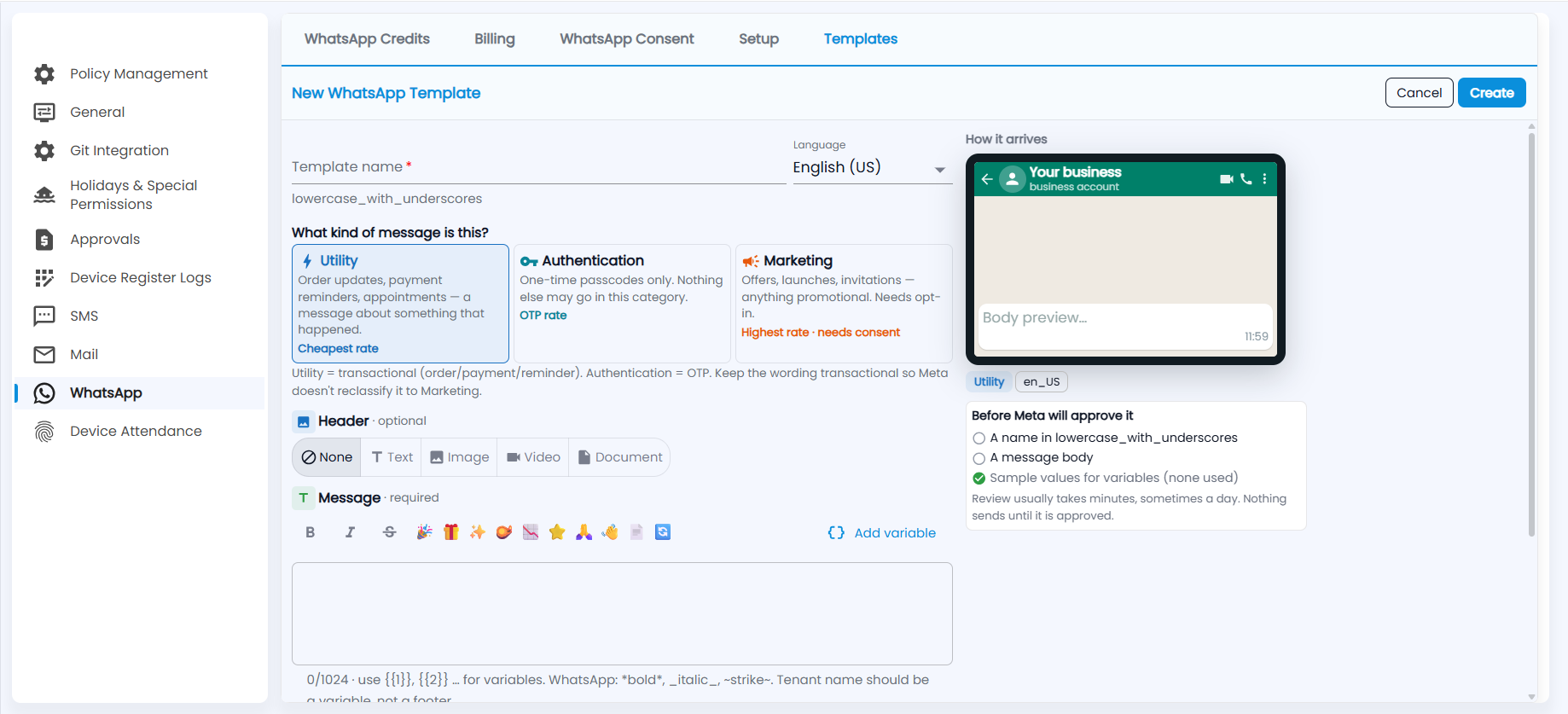Choose Document as the header type
Screen dimensions: 1568x714
tap(620, 457)
